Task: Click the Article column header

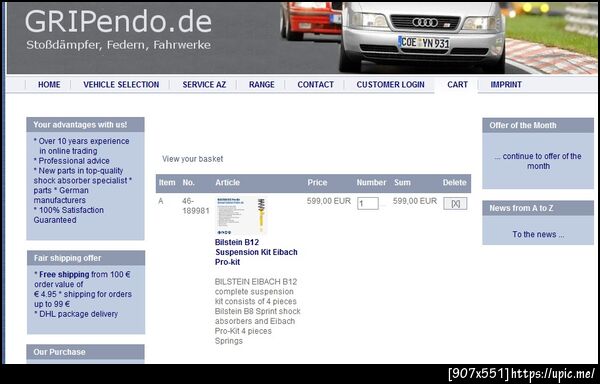Action: click(227, 182)
